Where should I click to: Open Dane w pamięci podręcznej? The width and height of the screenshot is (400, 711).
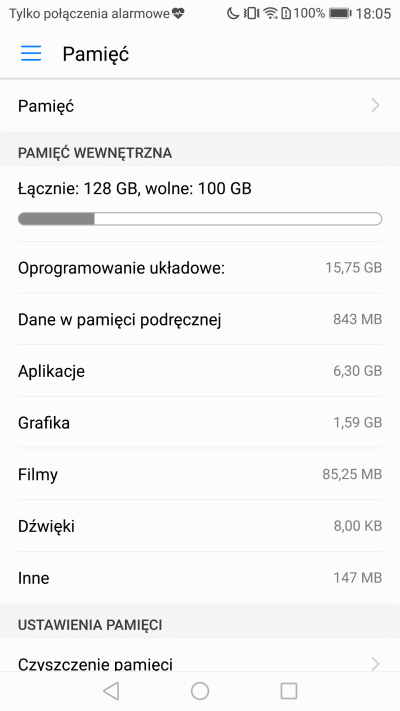[200, 320]
